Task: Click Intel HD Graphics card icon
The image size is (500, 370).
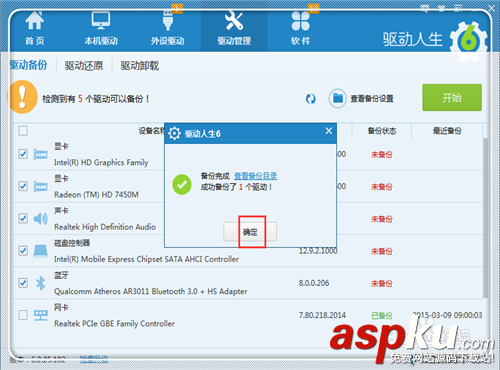Action: [41, 154]
